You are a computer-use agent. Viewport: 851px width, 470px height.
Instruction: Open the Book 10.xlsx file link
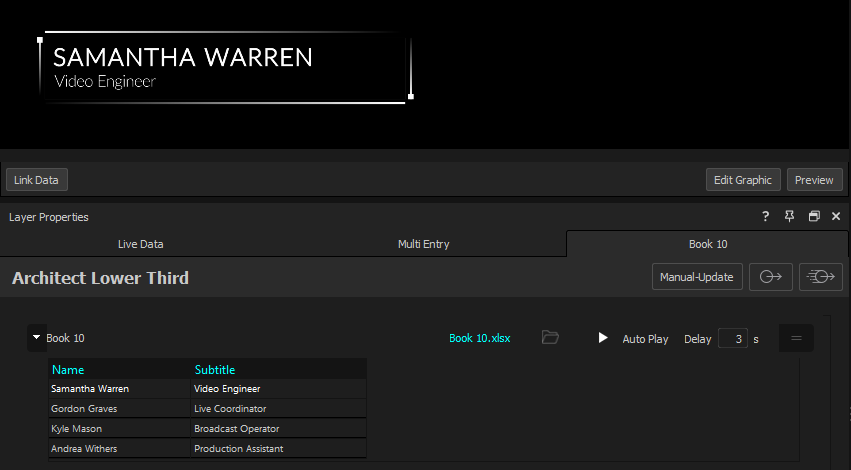480,338
